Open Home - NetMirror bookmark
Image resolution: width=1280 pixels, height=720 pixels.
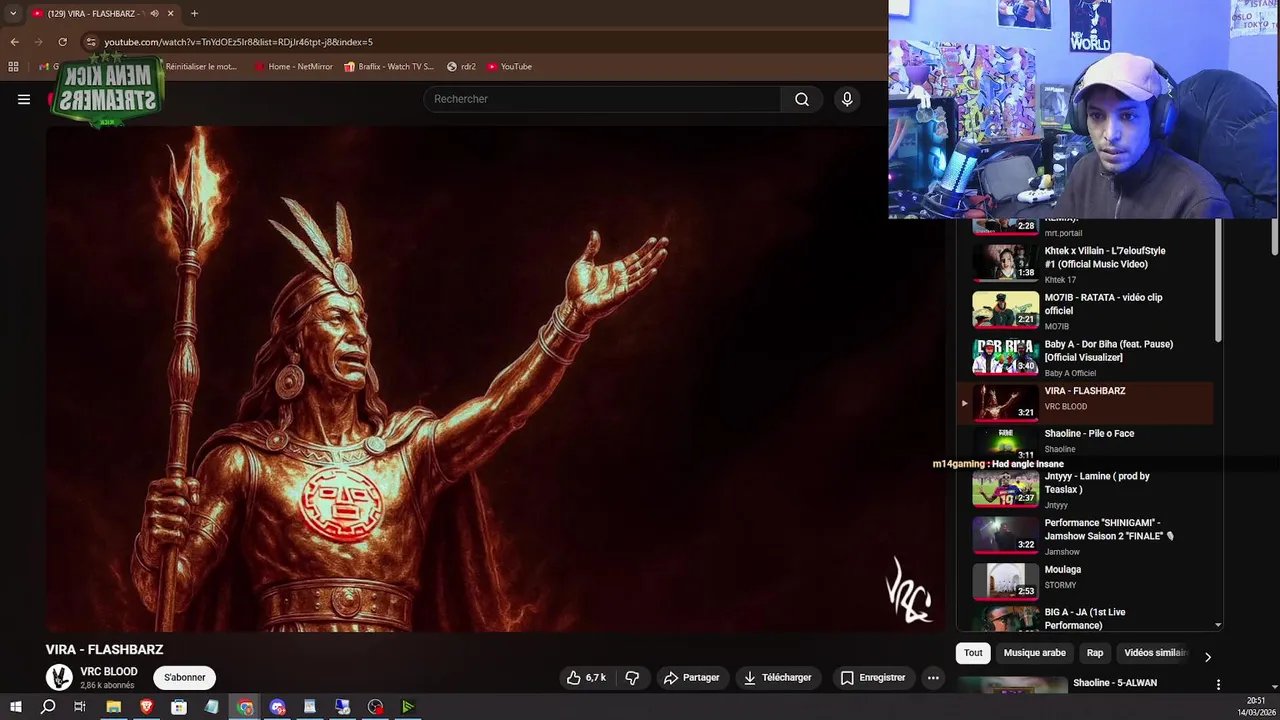click(x=293, y=67)
